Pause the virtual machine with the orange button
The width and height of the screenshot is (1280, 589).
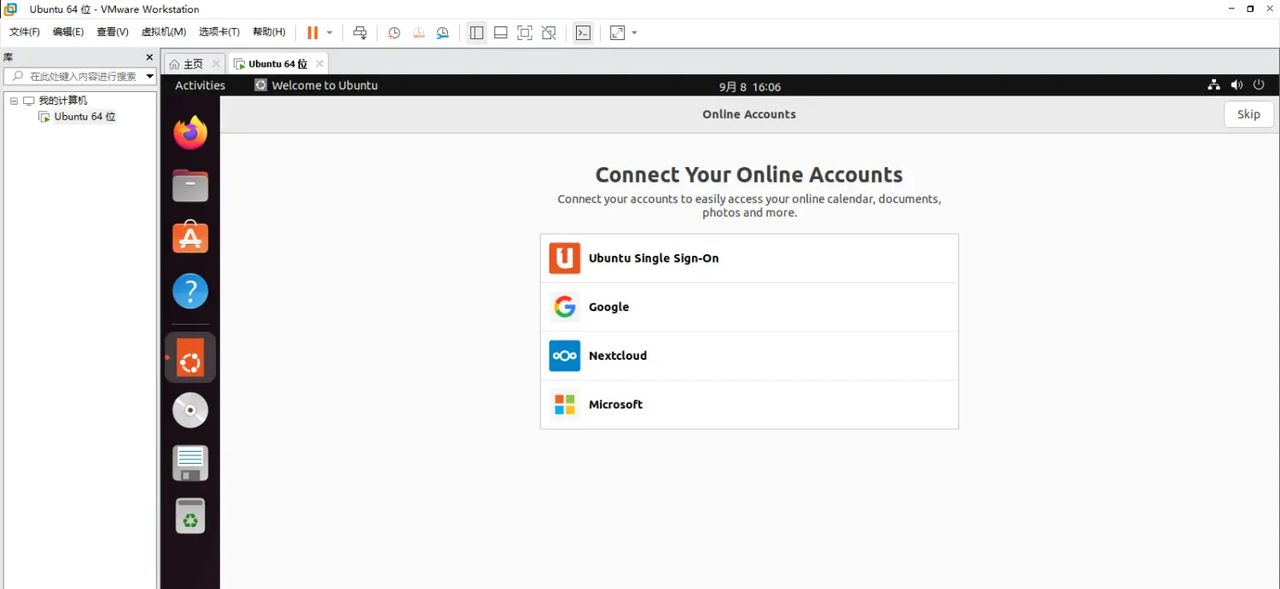pos(312,32)
